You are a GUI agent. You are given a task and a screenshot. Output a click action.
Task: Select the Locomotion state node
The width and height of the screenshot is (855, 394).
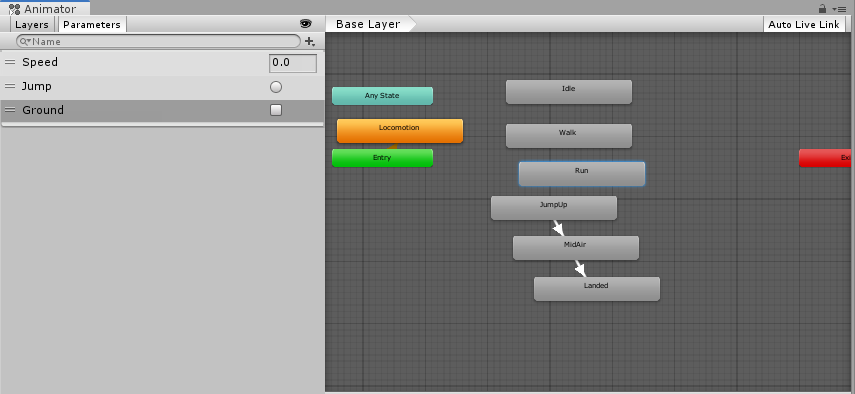tap(400, 131)
